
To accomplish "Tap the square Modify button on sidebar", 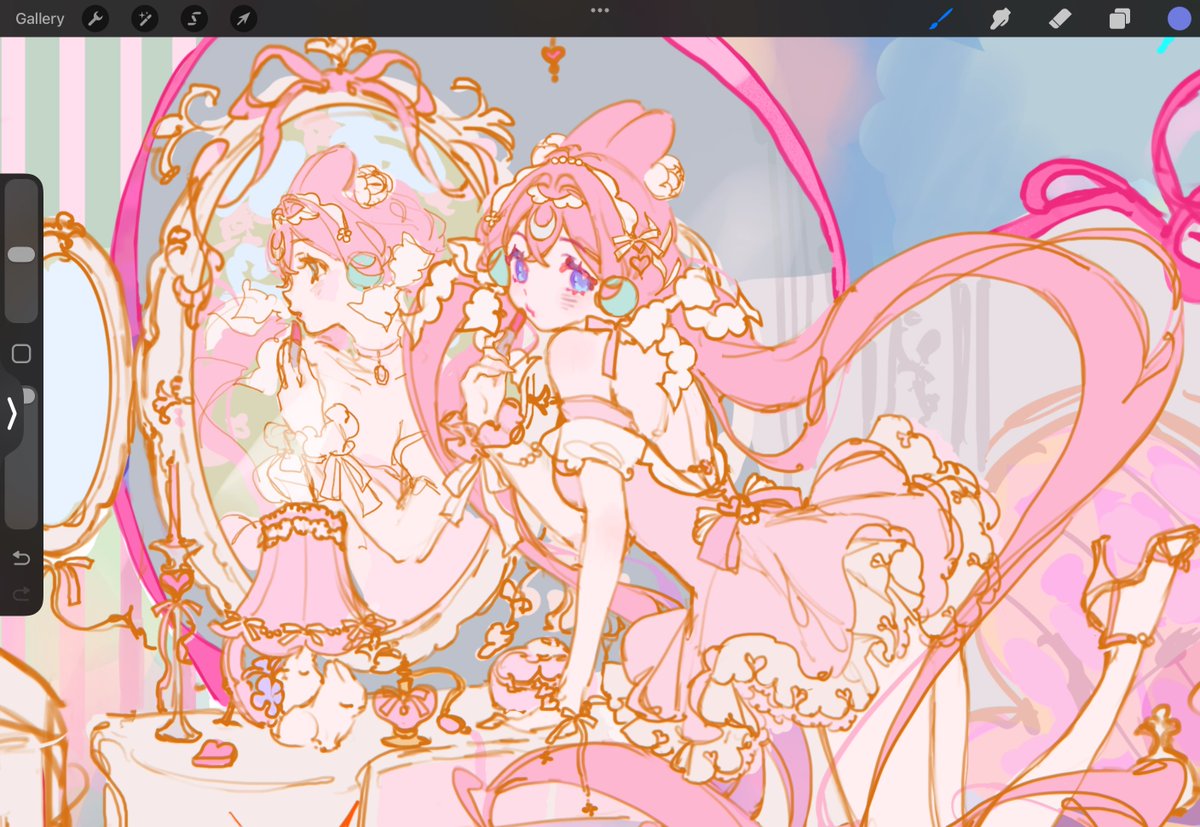I will [x=21, y=353].
